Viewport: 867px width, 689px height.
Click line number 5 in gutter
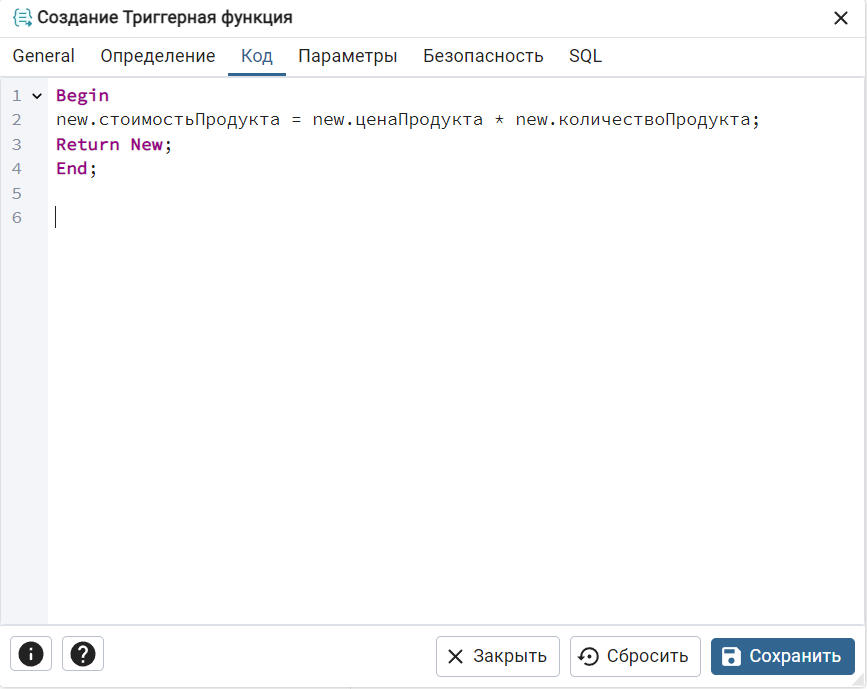tap(17, 194)
